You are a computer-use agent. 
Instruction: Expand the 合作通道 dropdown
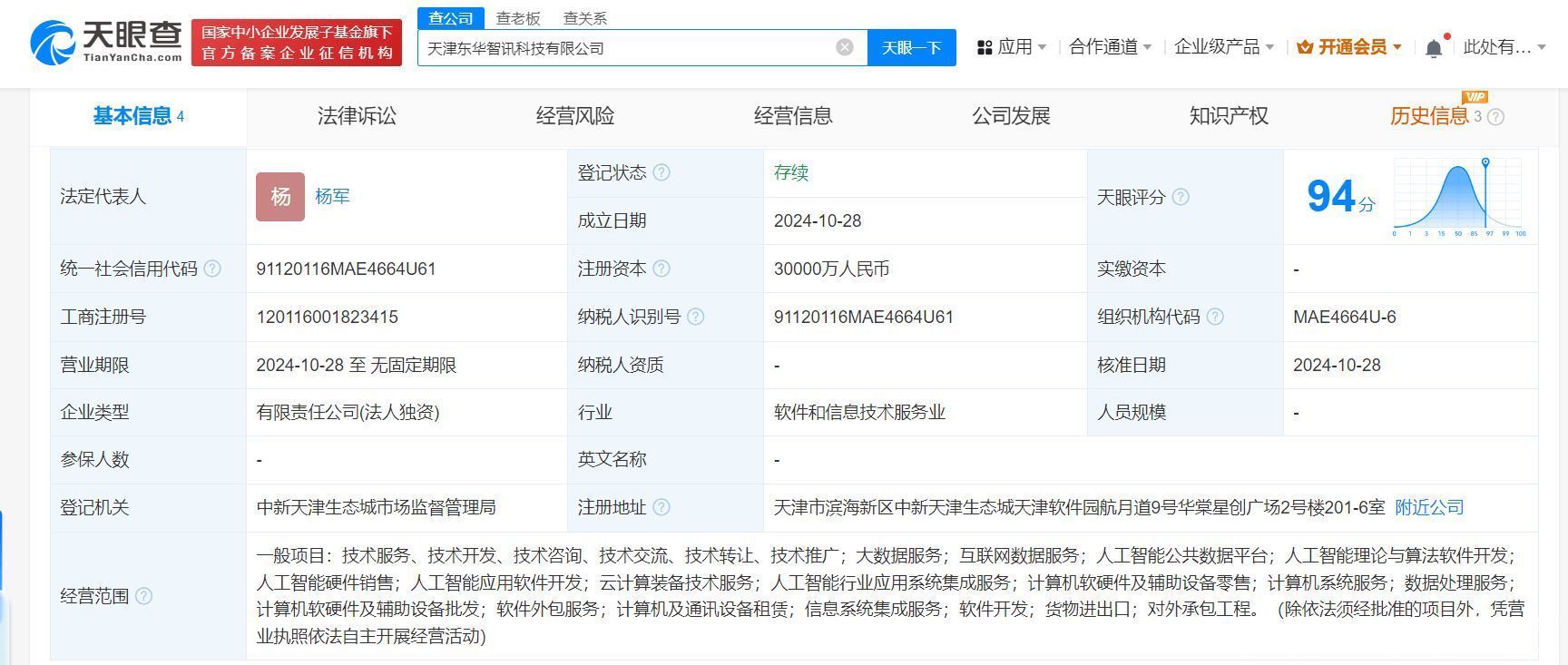coord(1110,47)
